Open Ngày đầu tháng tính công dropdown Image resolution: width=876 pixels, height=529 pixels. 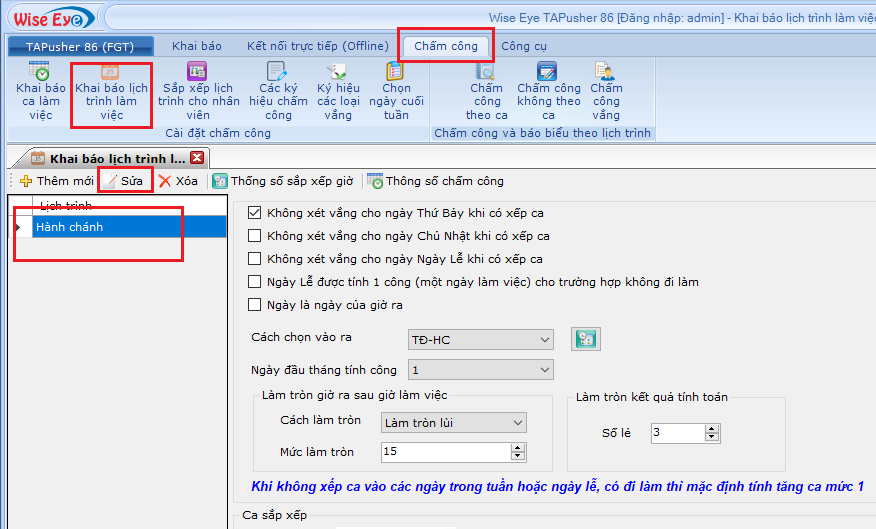(542, 371)
